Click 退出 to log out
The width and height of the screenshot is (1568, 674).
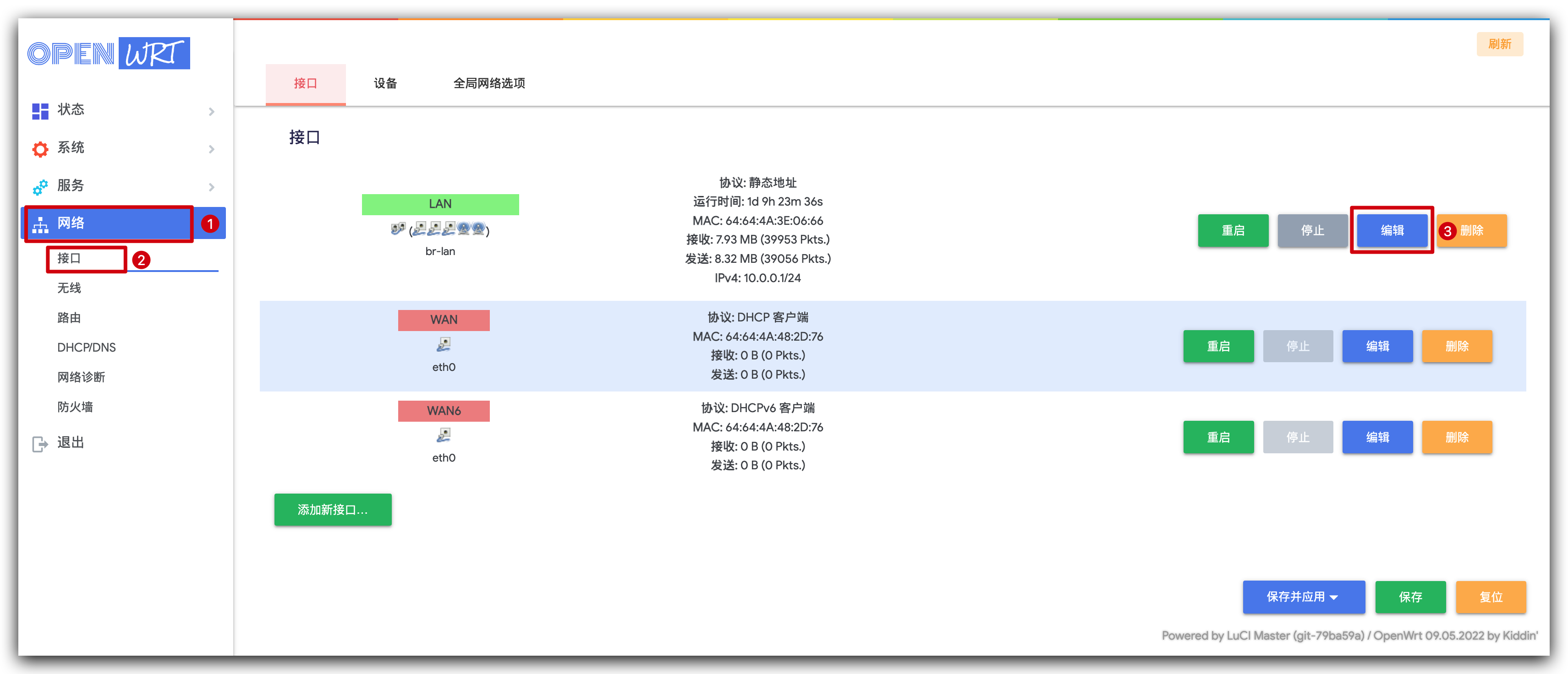tap(71, 443)
